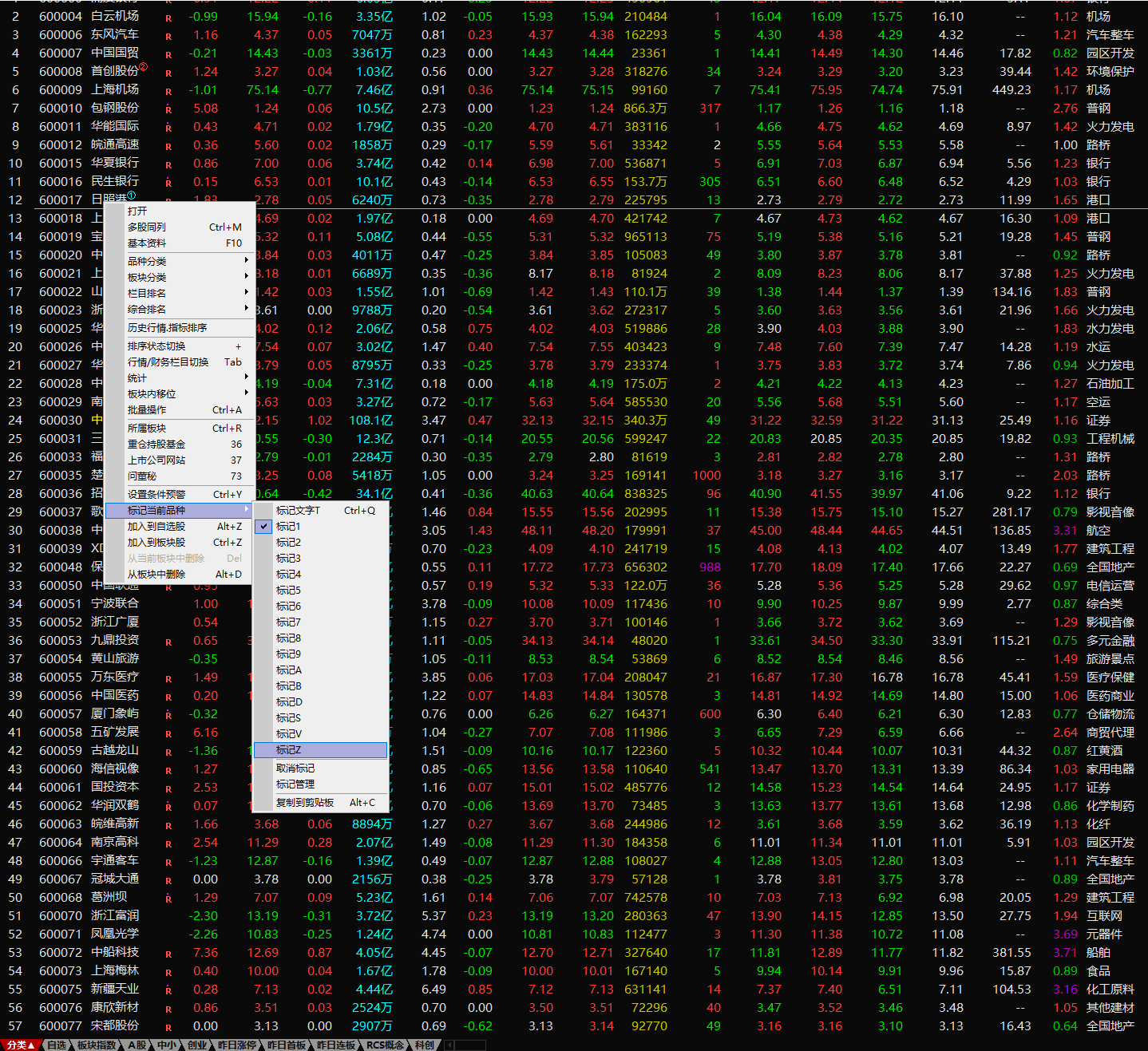Click the R marker in the 五矿发展 row

point(168,734)
